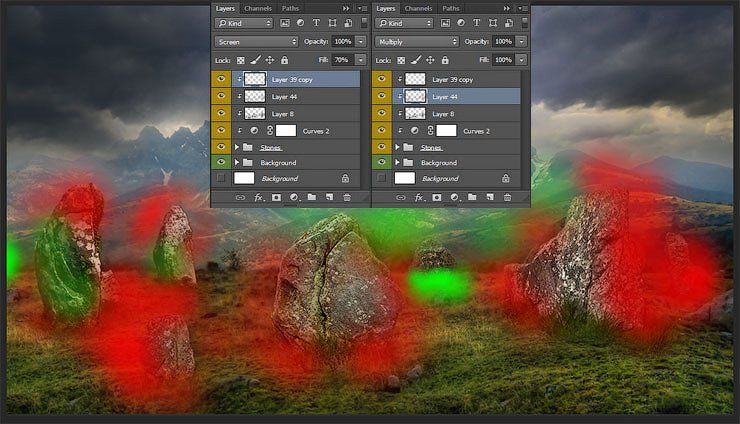Lock transparent pixels in right Layers panel
740x424 pixels.
pyautogui.click(x=401, y=60)
